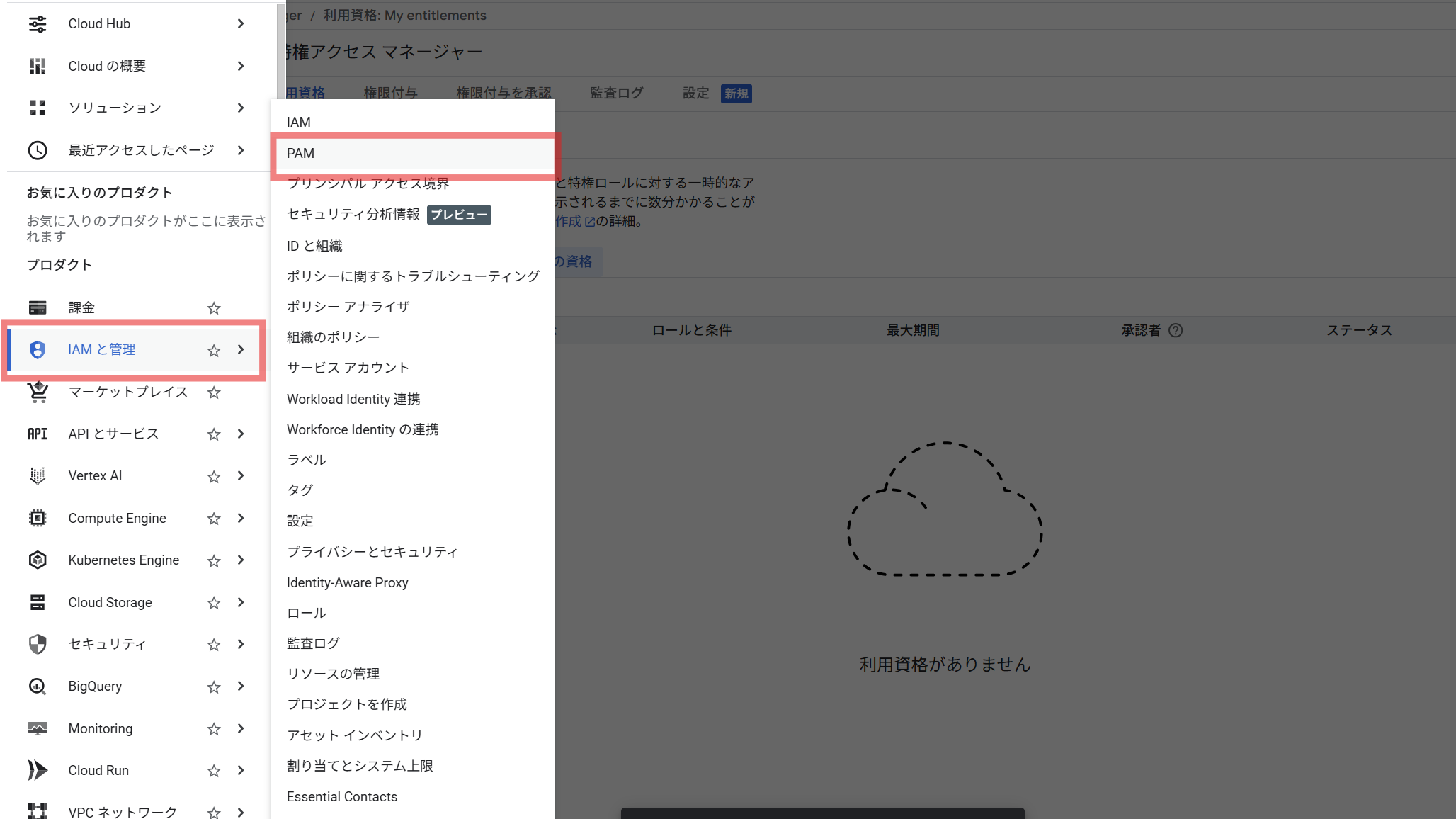Viewport: 1456px width, 819px height.
Task: Select the Kubernetes Engine icon
Action: (x=38, y=560)
